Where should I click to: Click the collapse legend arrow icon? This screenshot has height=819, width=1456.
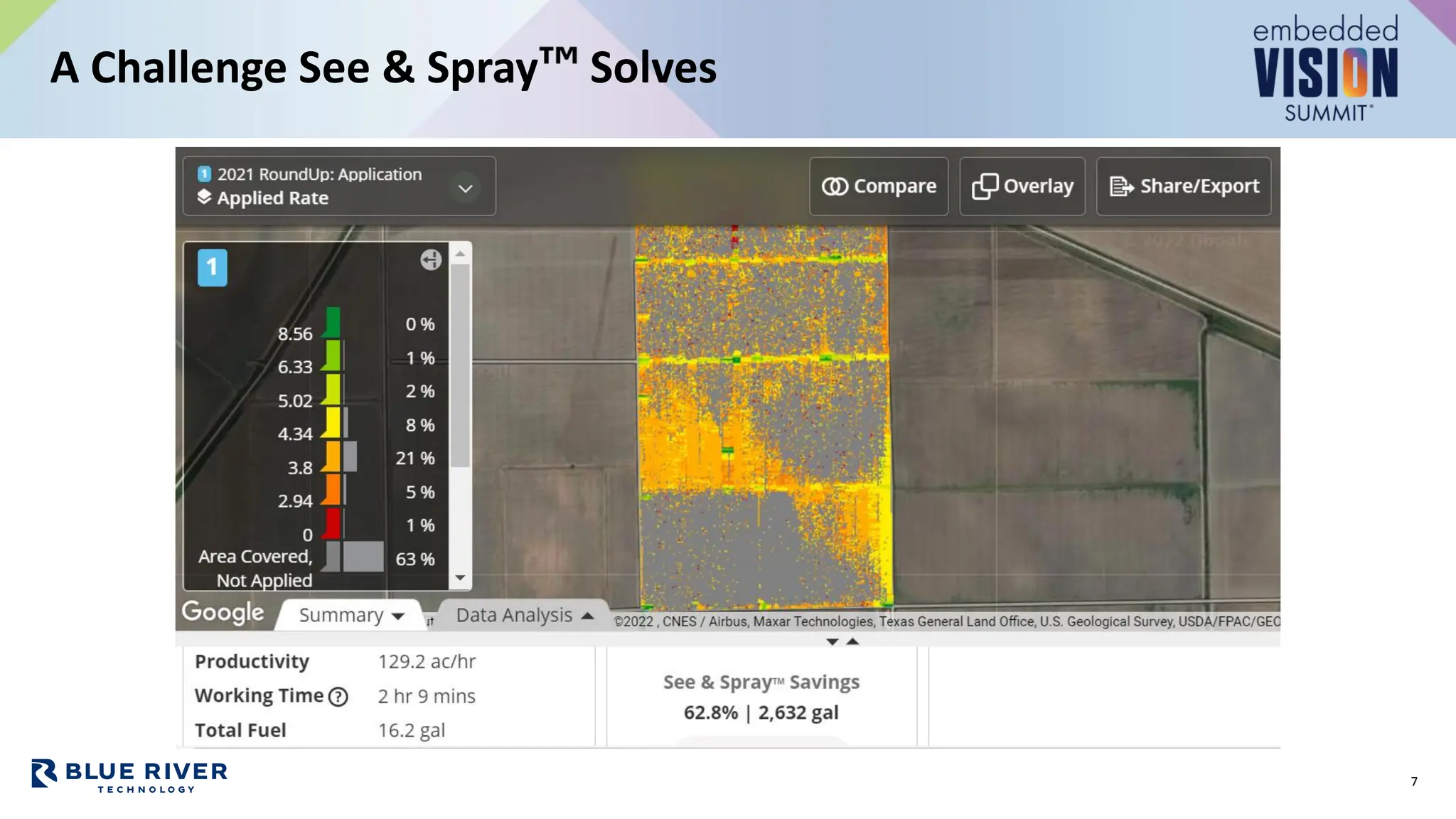coord(430,260)
